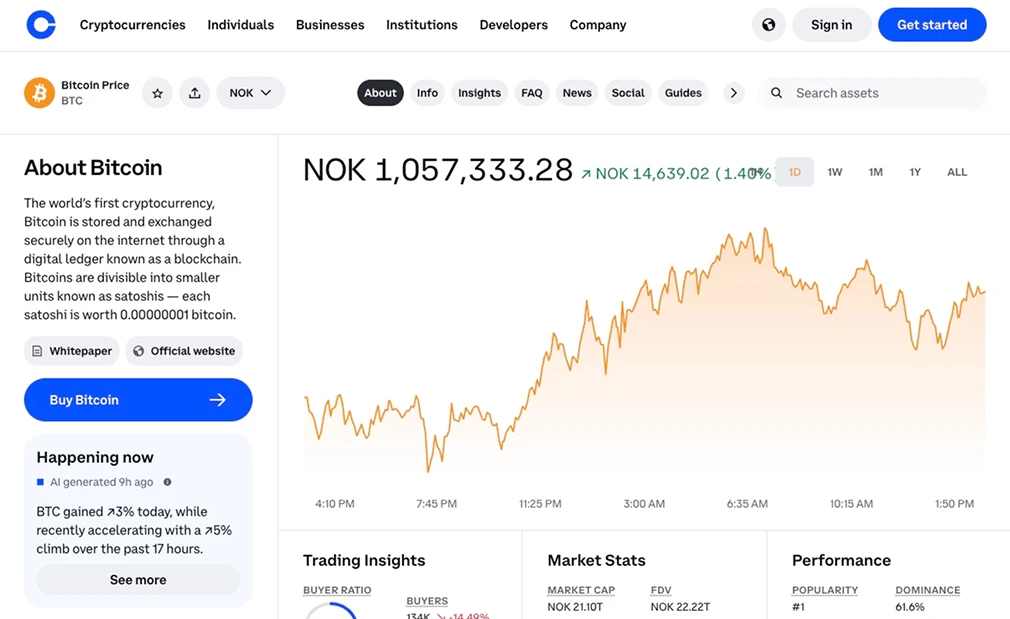
Task: Click the info icon beside AI generated label
Action: click(166, 481)
